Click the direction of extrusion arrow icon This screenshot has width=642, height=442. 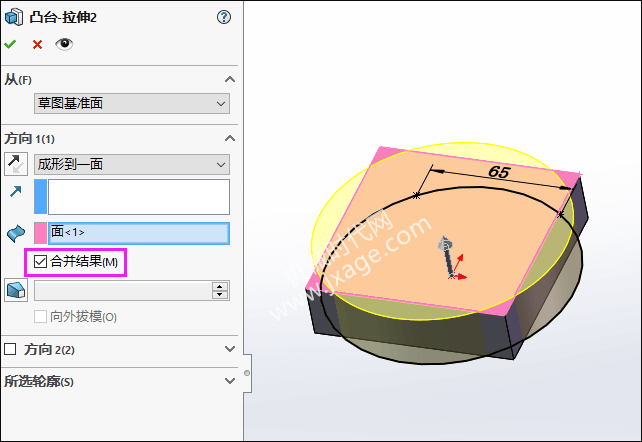(16, 191)
